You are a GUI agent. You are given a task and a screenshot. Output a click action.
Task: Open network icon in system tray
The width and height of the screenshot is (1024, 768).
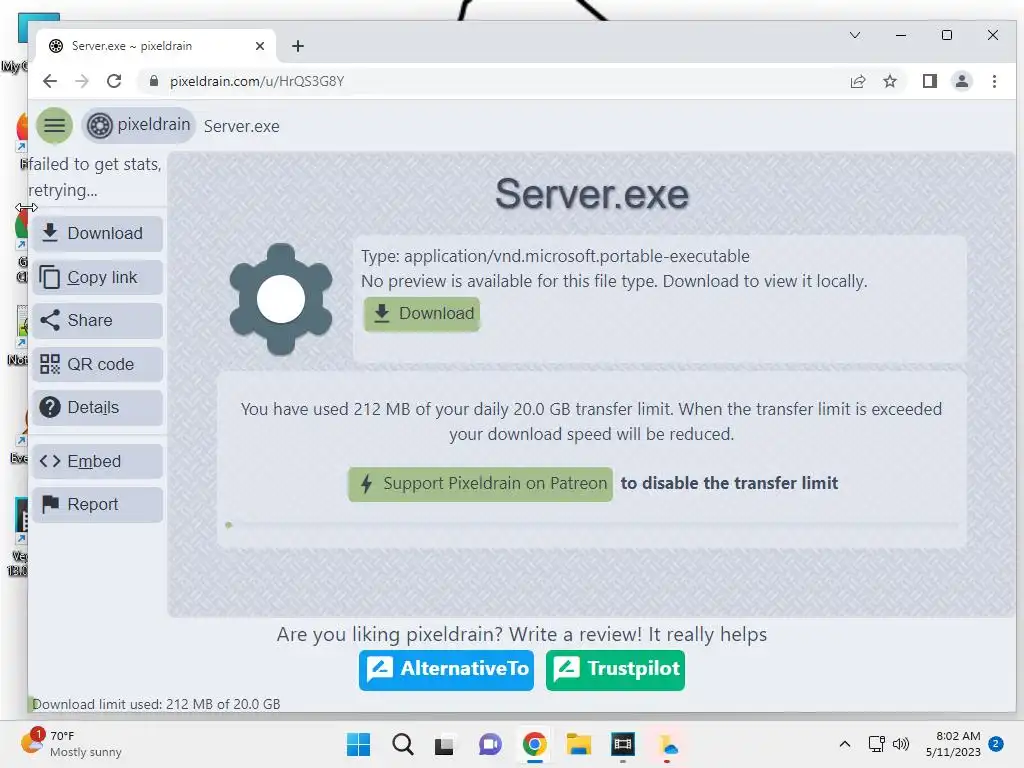click(x=876, y=744)
